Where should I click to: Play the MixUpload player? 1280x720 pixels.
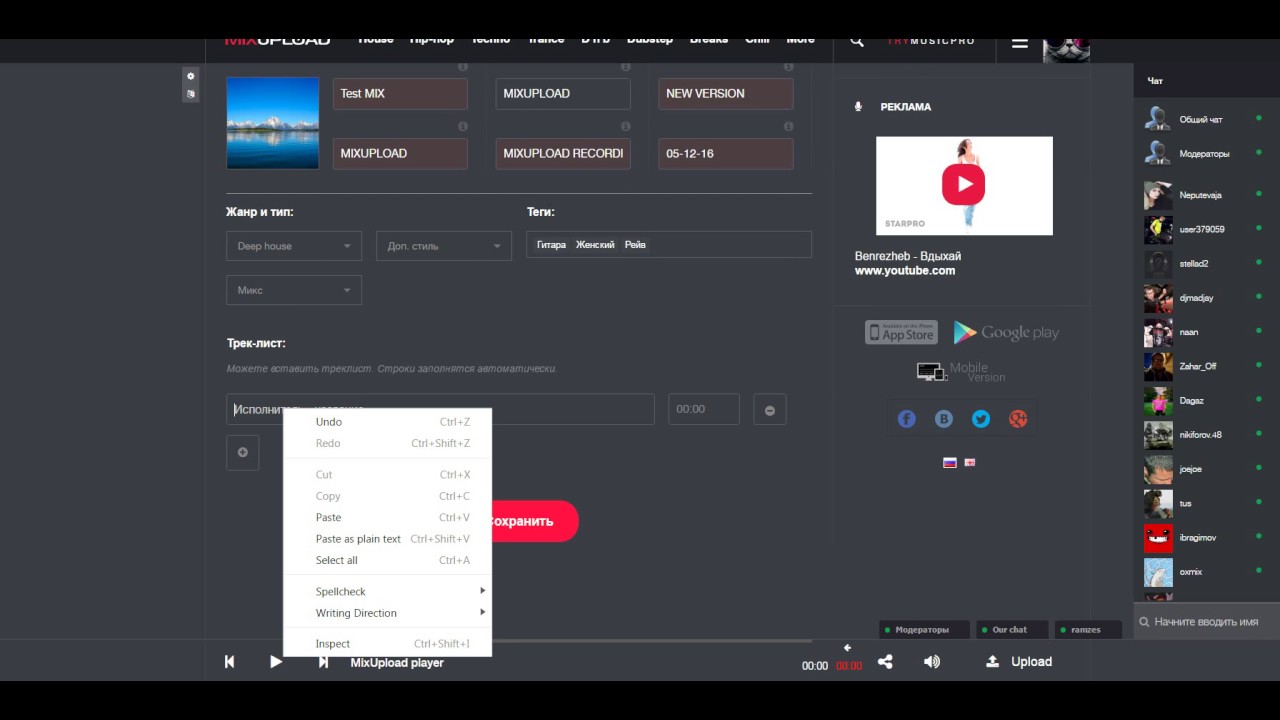(276, 662)
